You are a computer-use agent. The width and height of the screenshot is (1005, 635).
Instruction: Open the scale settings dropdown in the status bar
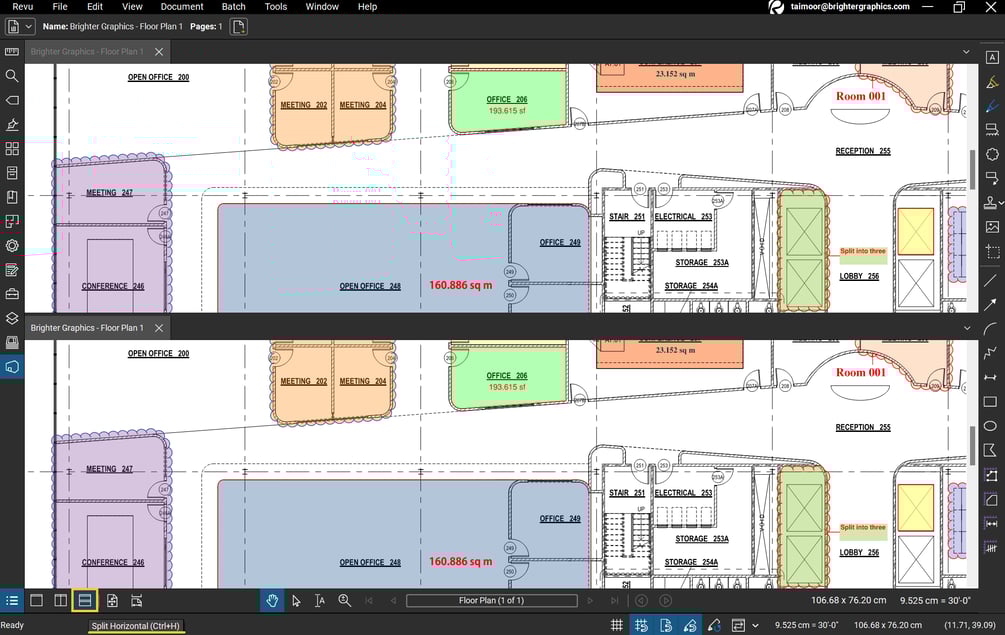pos(756,623)
